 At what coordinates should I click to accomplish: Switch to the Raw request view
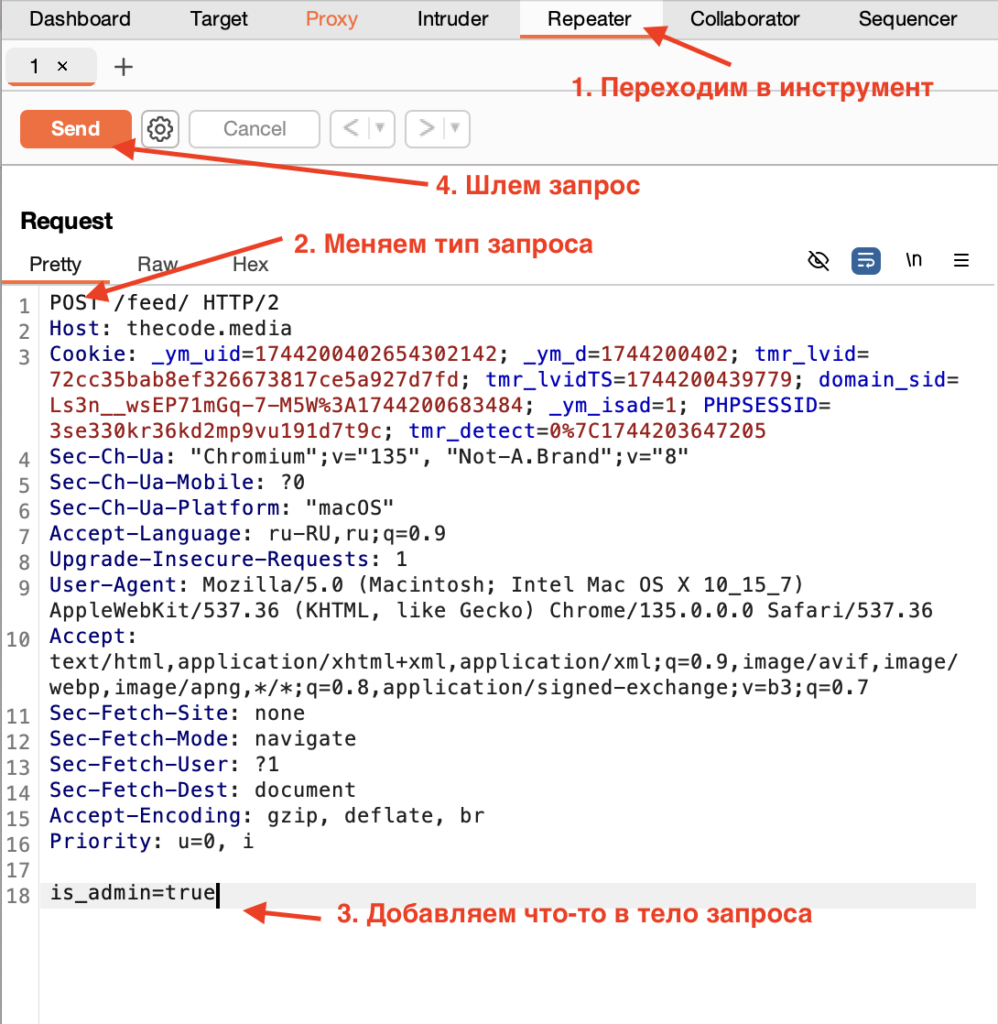pos(157,264)
